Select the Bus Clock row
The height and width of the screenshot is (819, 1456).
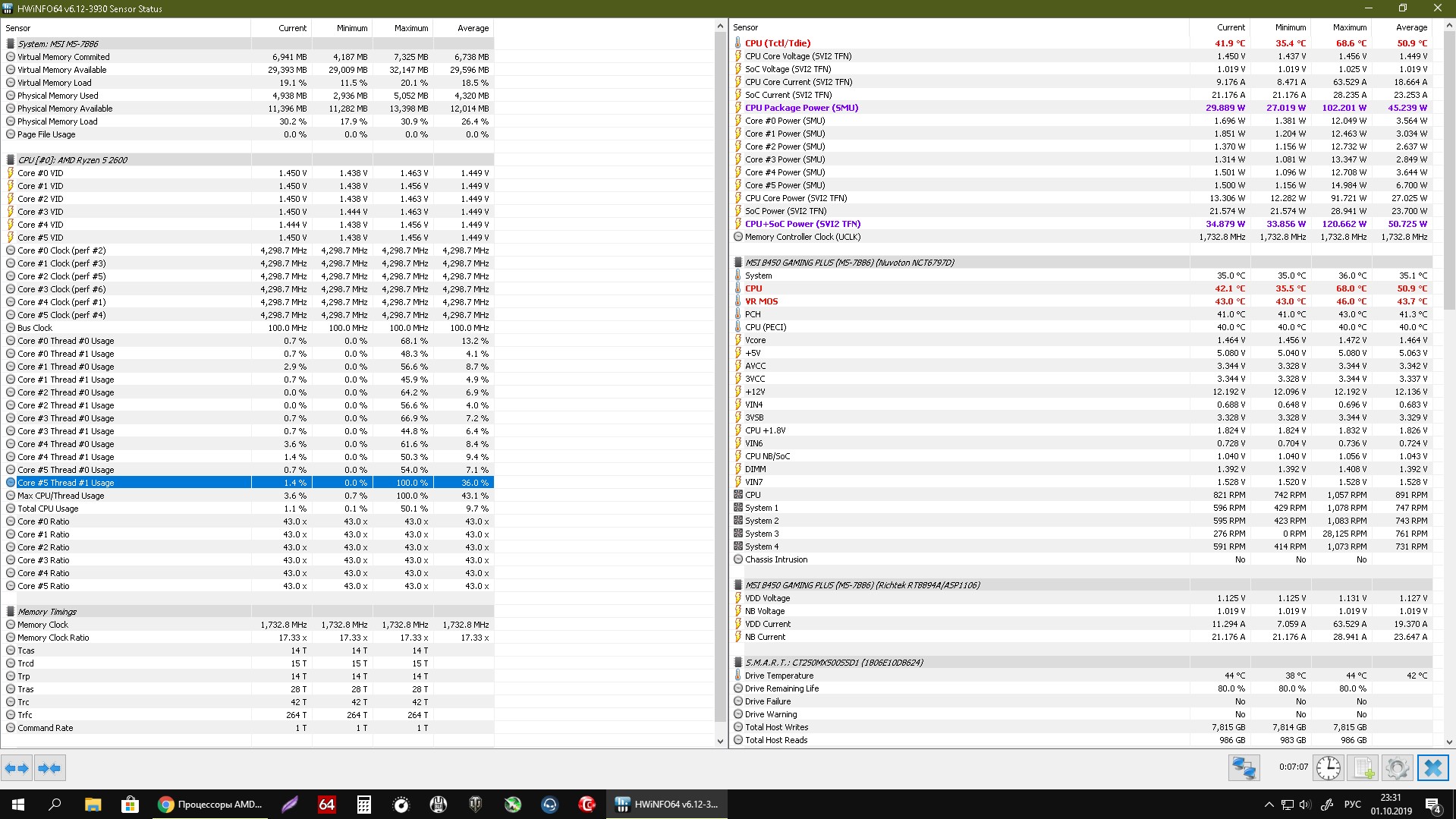coord(248,328)
